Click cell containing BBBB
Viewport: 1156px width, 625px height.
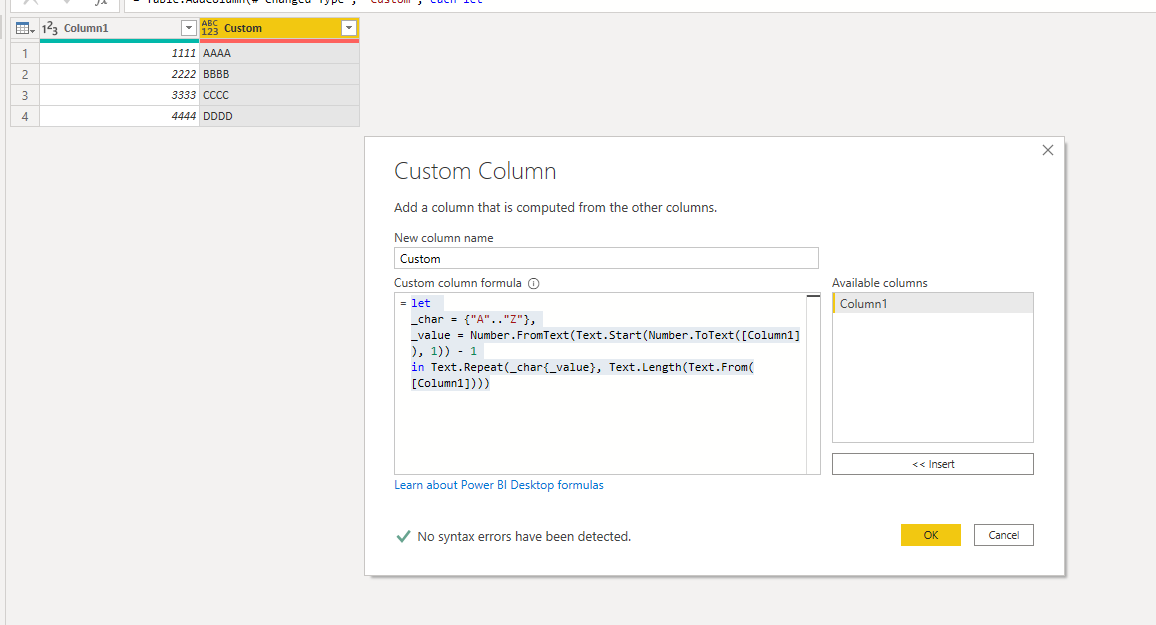click(x=279, y=74)
